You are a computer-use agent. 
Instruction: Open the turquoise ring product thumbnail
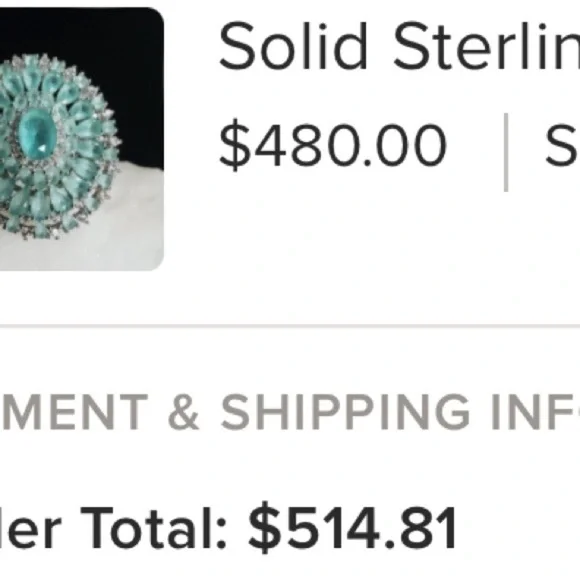82,139
